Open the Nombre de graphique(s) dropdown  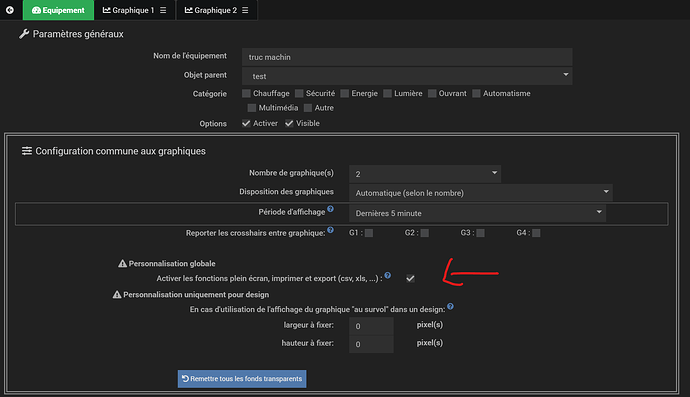pos(425,174)
